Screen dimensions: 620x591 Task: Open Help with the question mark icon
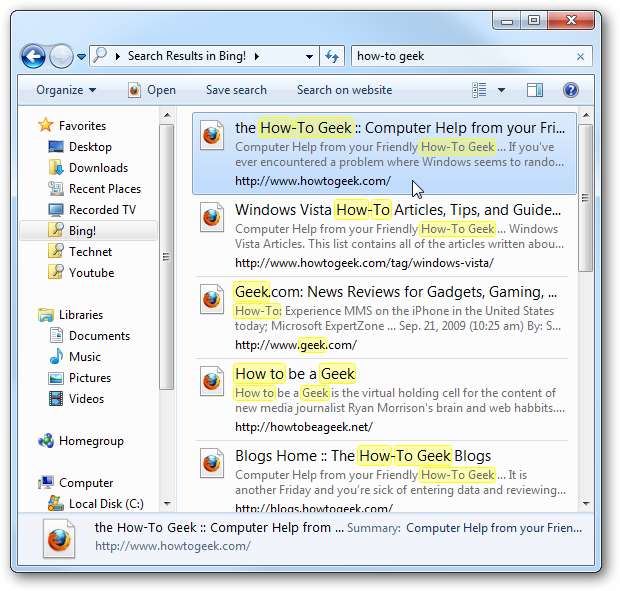[x=571, y=90]
